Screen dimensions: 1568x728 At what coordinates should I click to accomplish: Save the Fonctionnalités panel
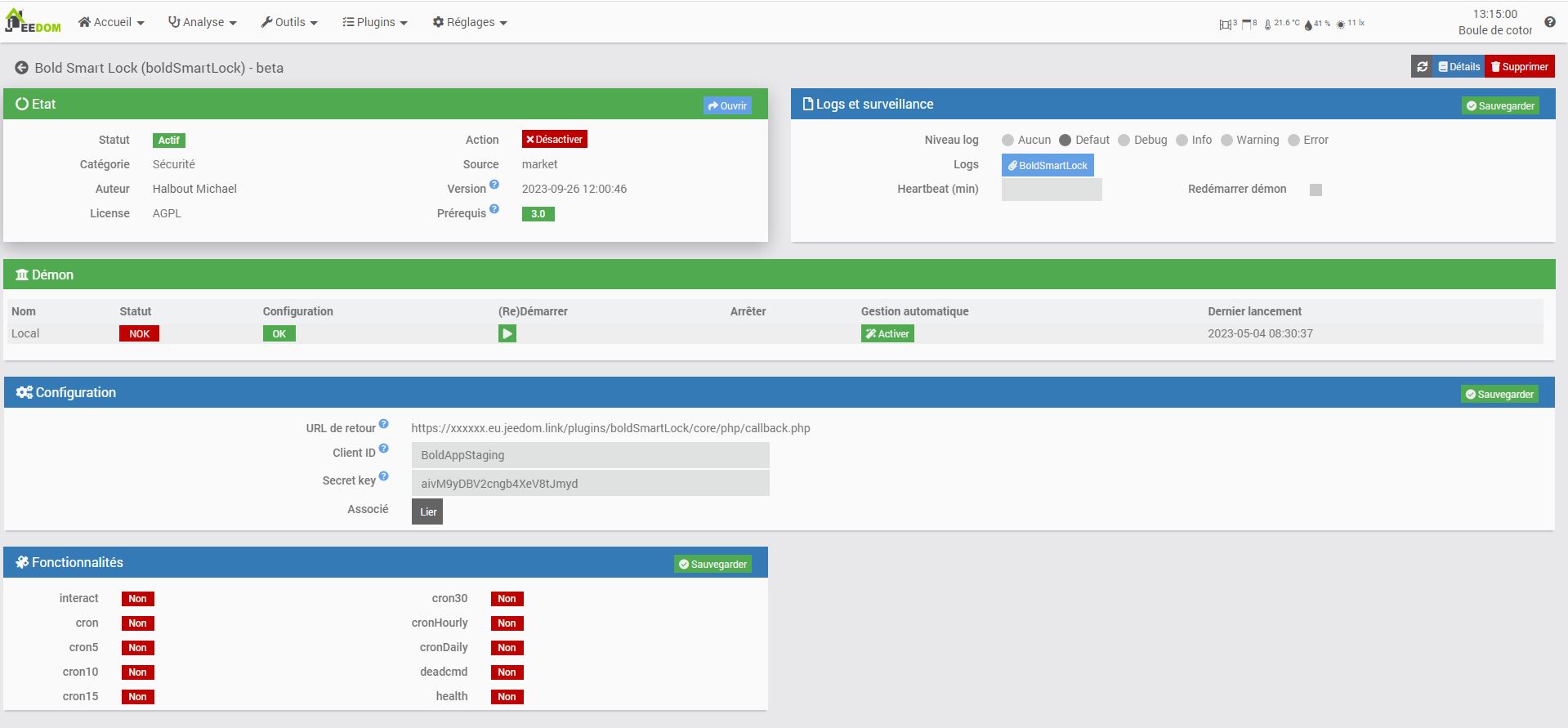(x=713, y=564)
